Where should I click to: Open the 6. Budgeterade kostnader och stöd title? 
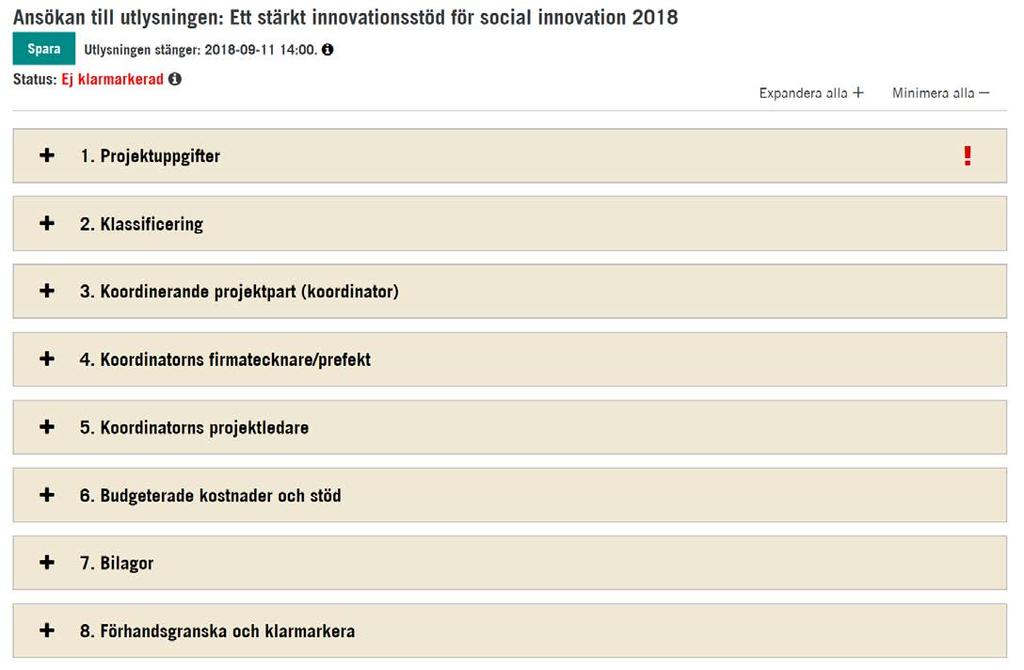pos(210,496)
